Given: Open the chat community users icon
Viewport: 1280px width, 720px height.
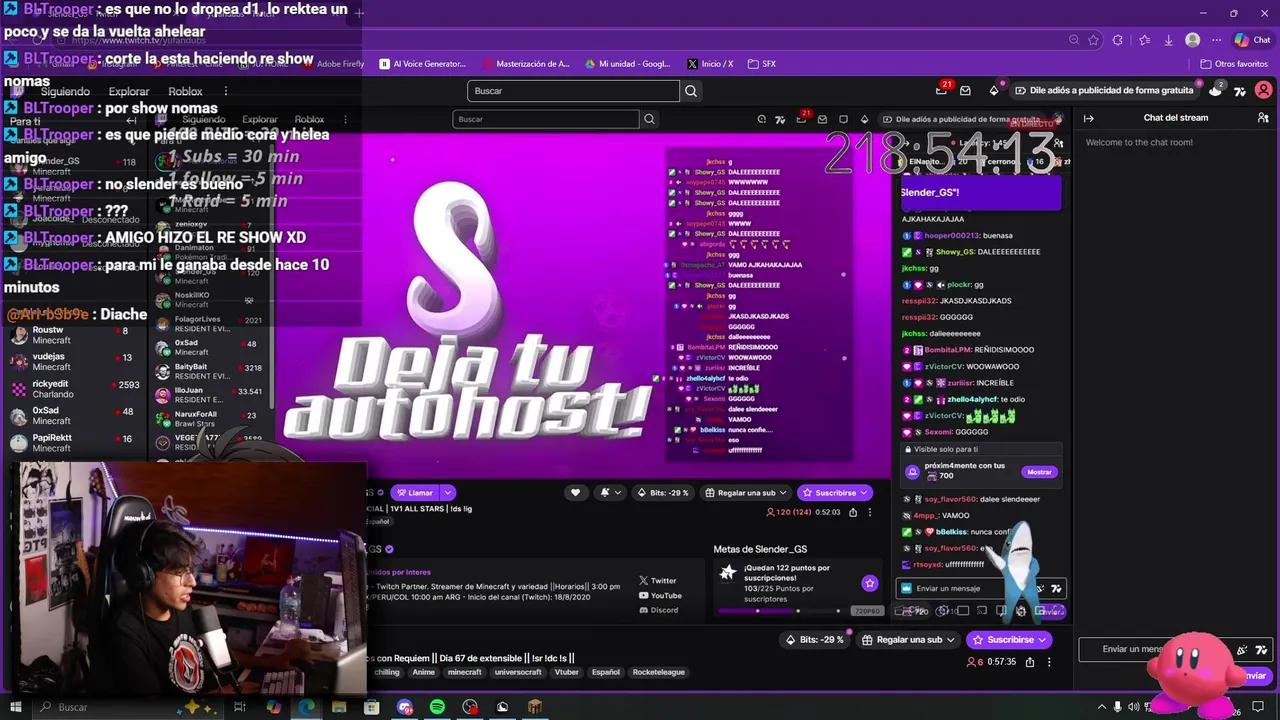Looking at the screenshot, I should click(1263, 118).
